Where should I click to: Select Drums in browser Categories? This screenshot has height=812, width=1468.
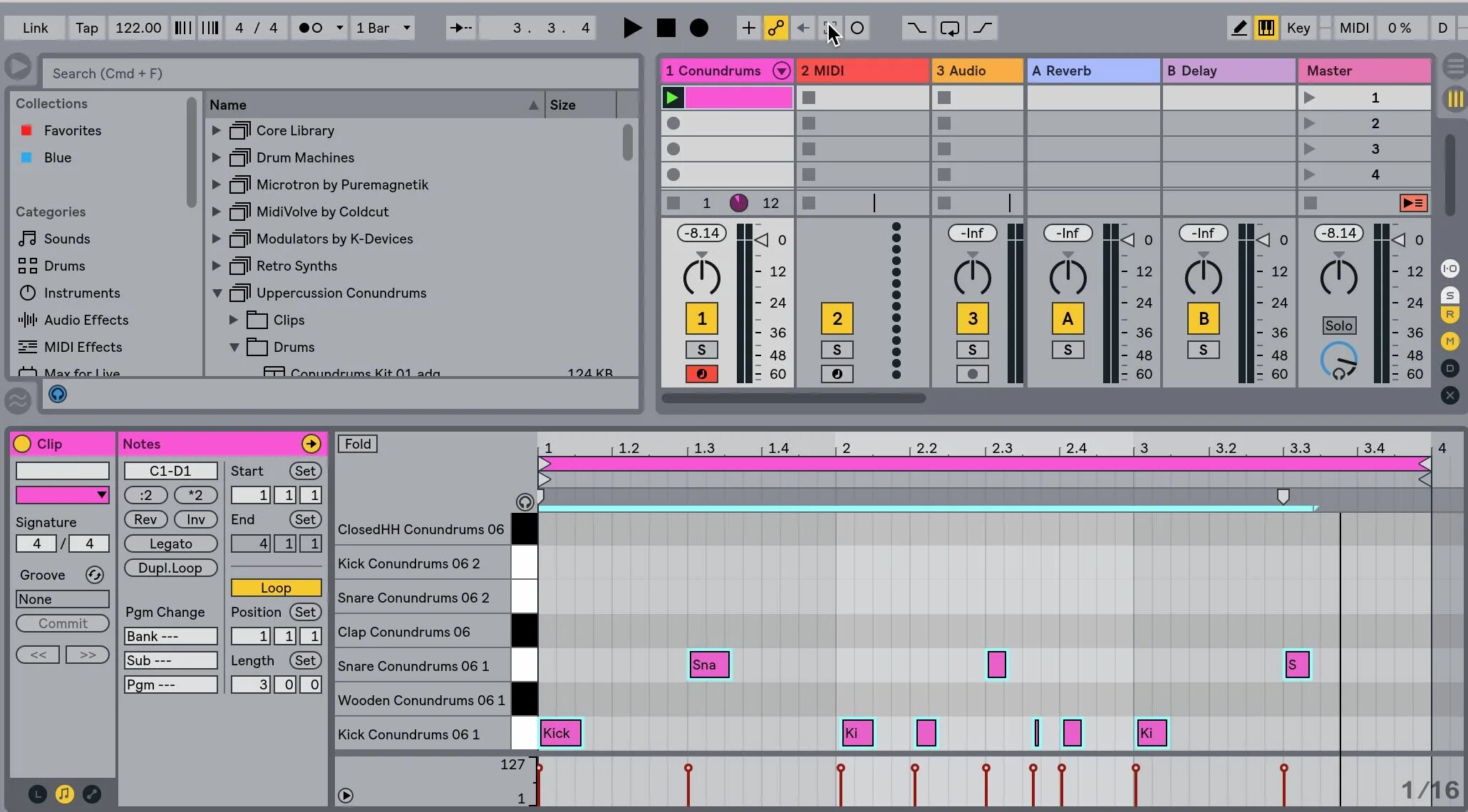[x=64, y=266]
